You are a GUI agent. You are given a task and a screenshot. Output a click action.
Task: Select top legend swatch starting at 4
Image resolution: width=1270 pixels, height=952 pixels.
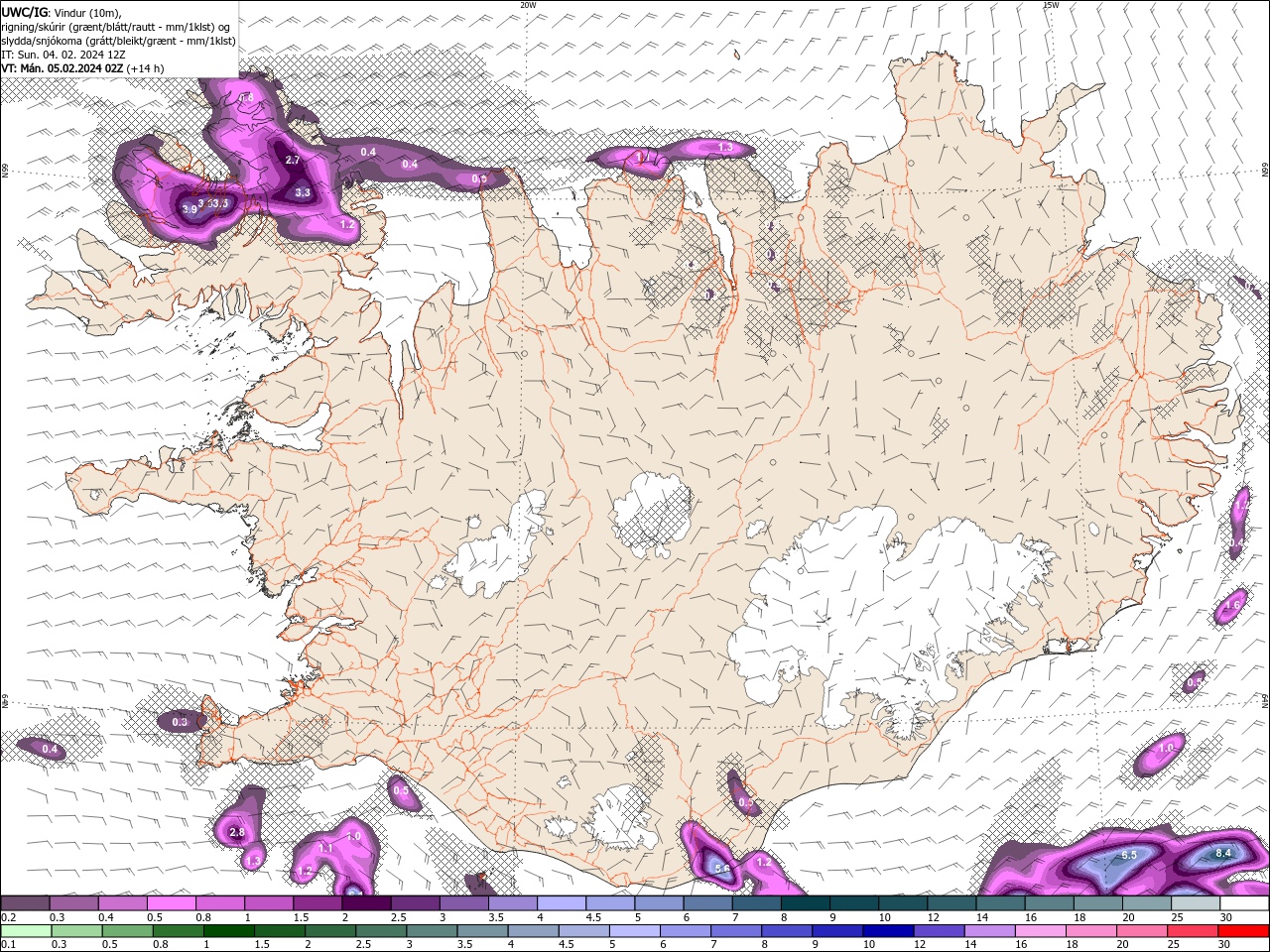click(562, 902)
